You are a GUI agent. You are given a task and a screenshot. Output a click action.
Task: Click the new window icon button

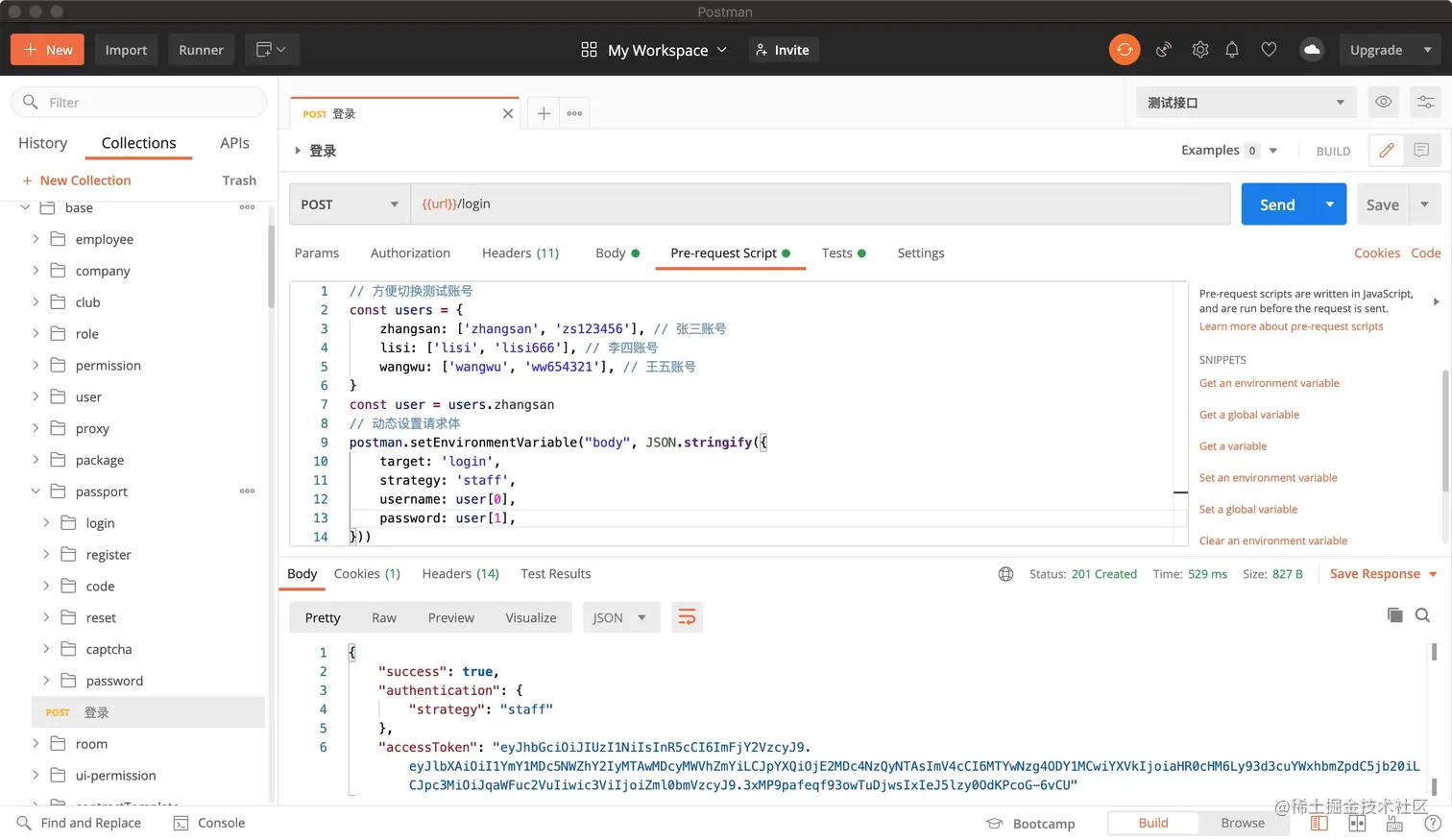point(271,50)
